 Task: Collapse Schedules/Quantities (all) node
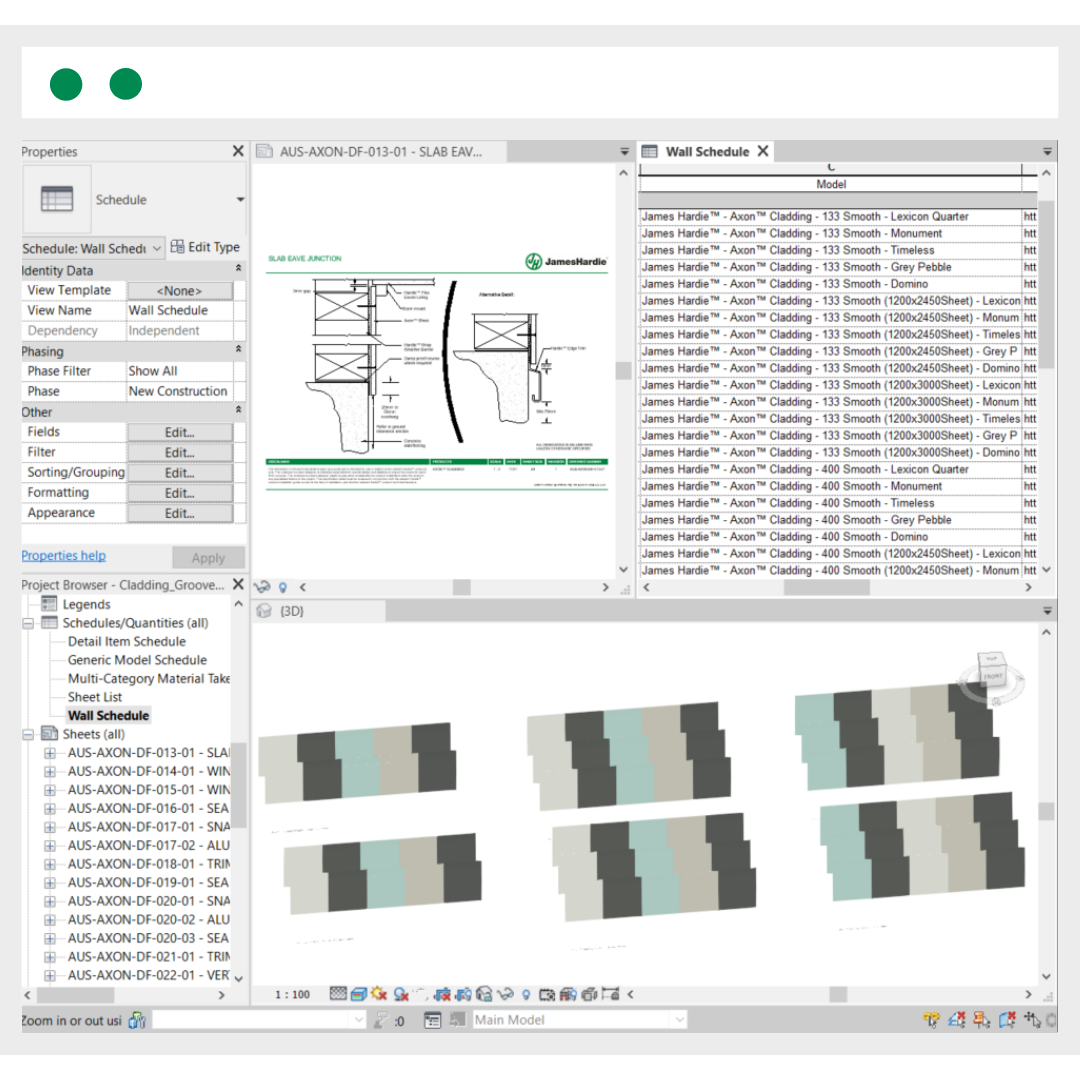tap(28, 623)
